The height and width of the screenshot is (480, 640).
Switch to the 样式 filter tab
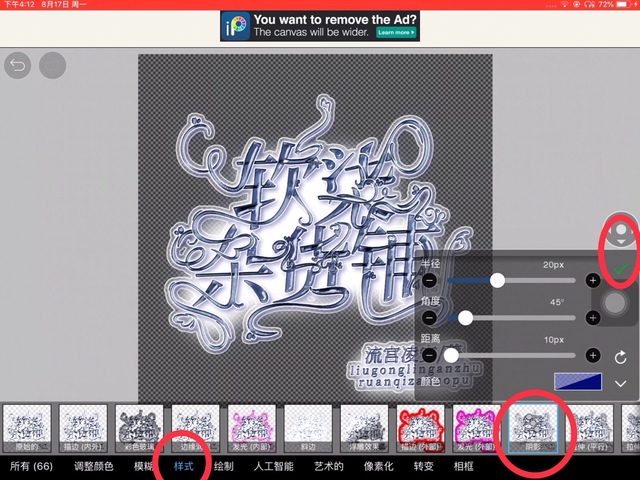184,466
